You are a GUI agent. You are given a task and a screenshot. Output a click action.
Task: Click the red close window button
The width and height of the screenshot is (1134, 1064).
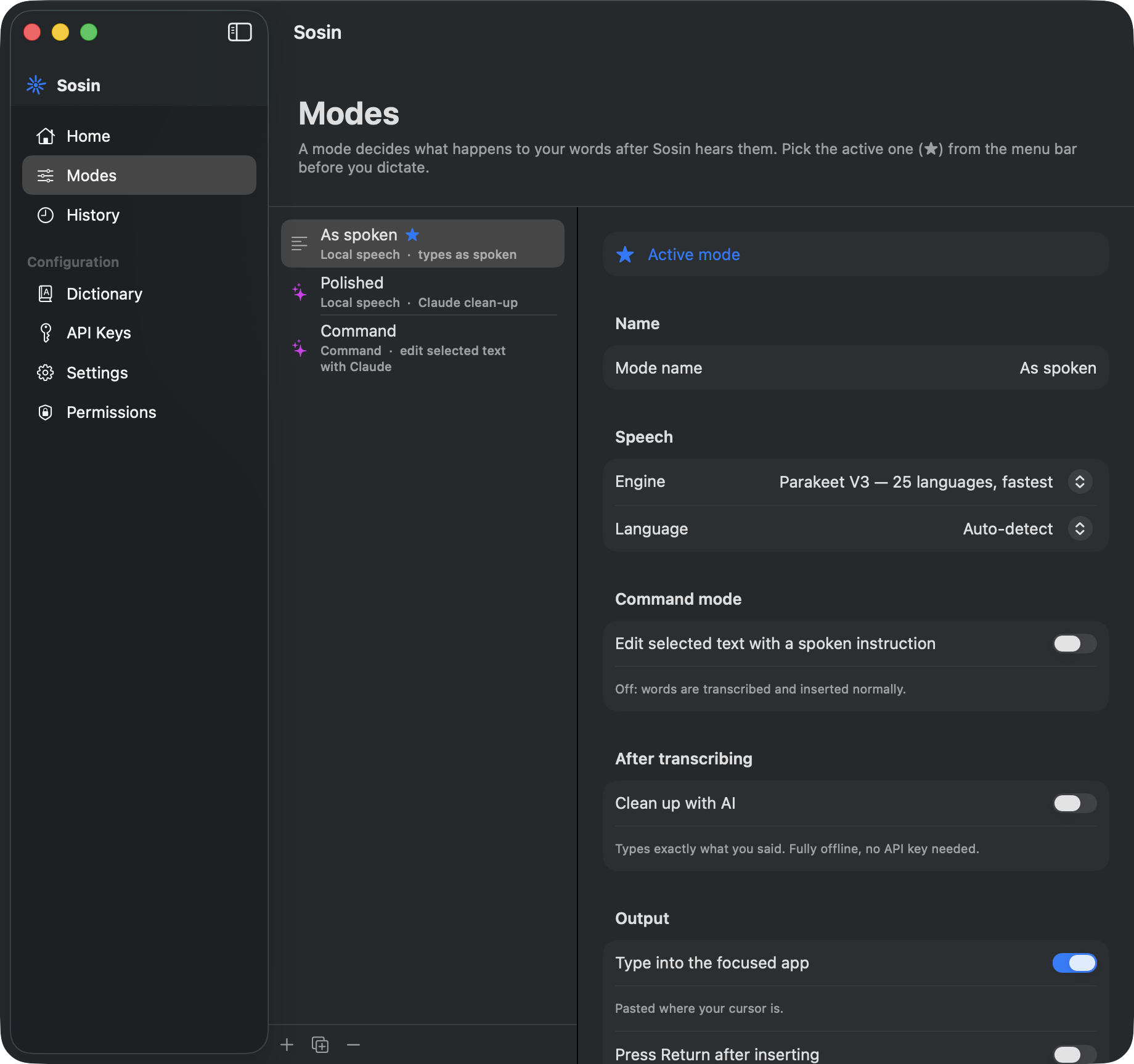32,32
